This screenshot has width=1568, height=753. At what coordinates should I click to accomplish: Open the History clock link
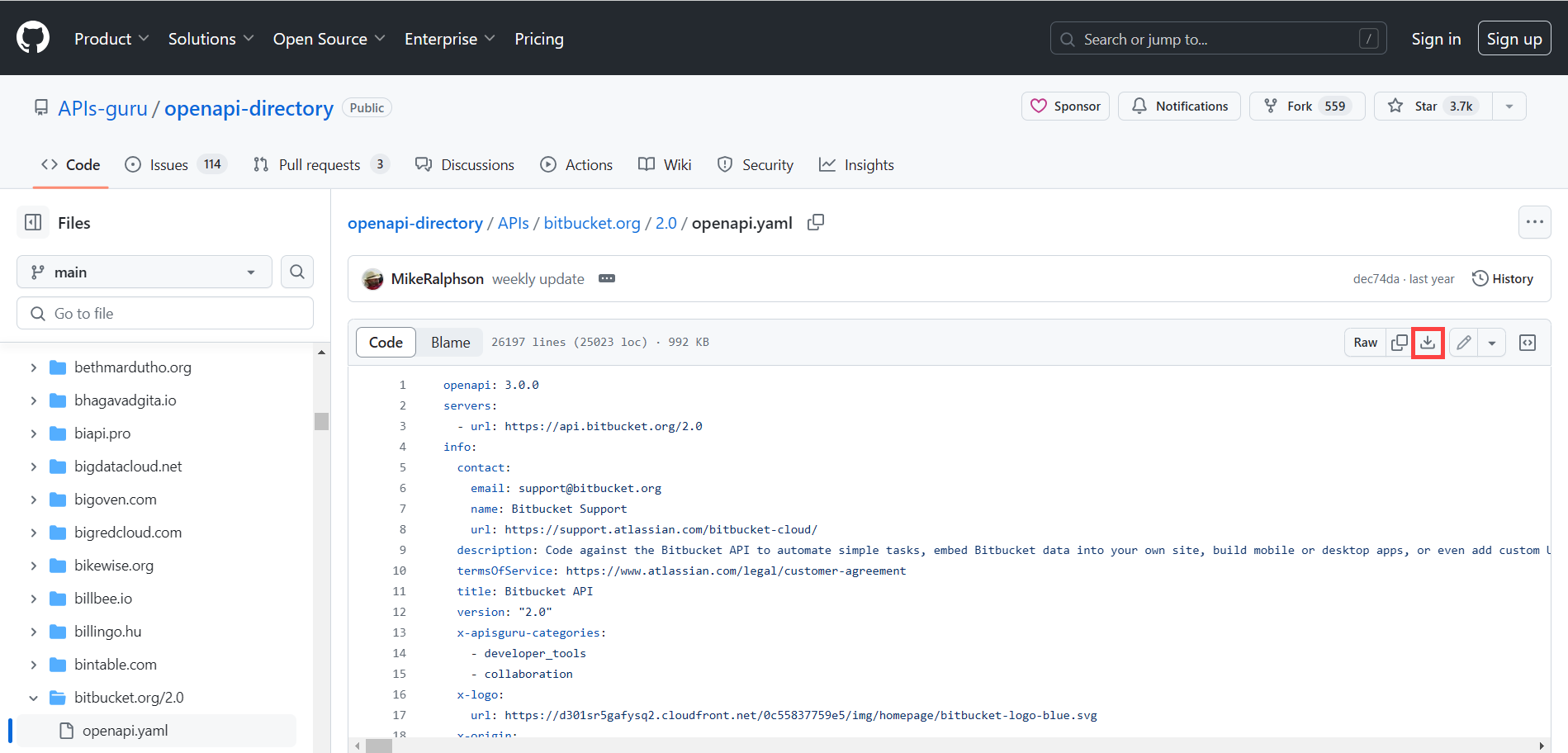(1503, 279)
